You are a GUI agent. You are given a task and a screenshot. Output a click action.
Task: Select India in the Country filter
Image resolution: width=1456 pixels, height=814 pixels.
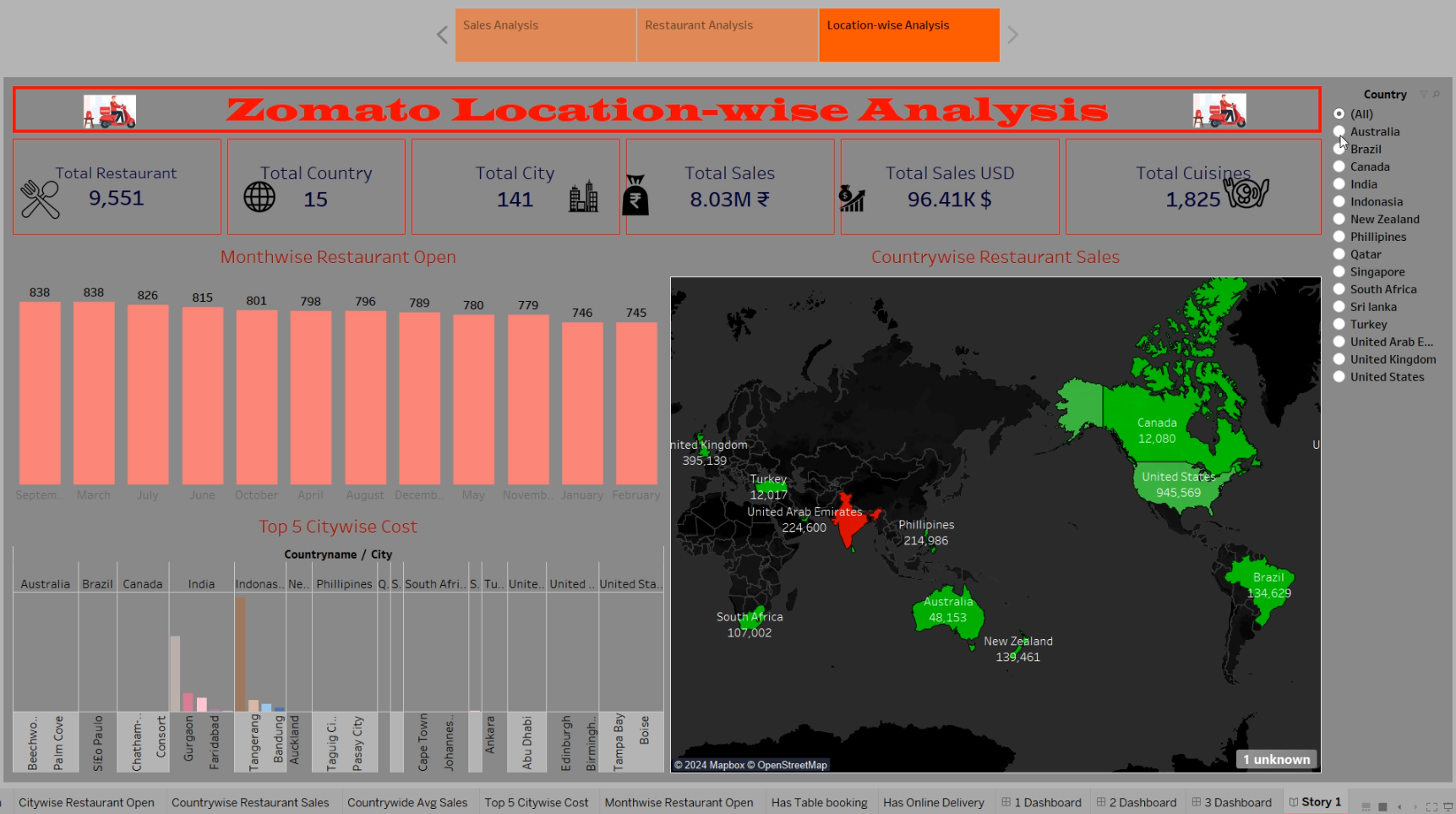click(1339, 184)
